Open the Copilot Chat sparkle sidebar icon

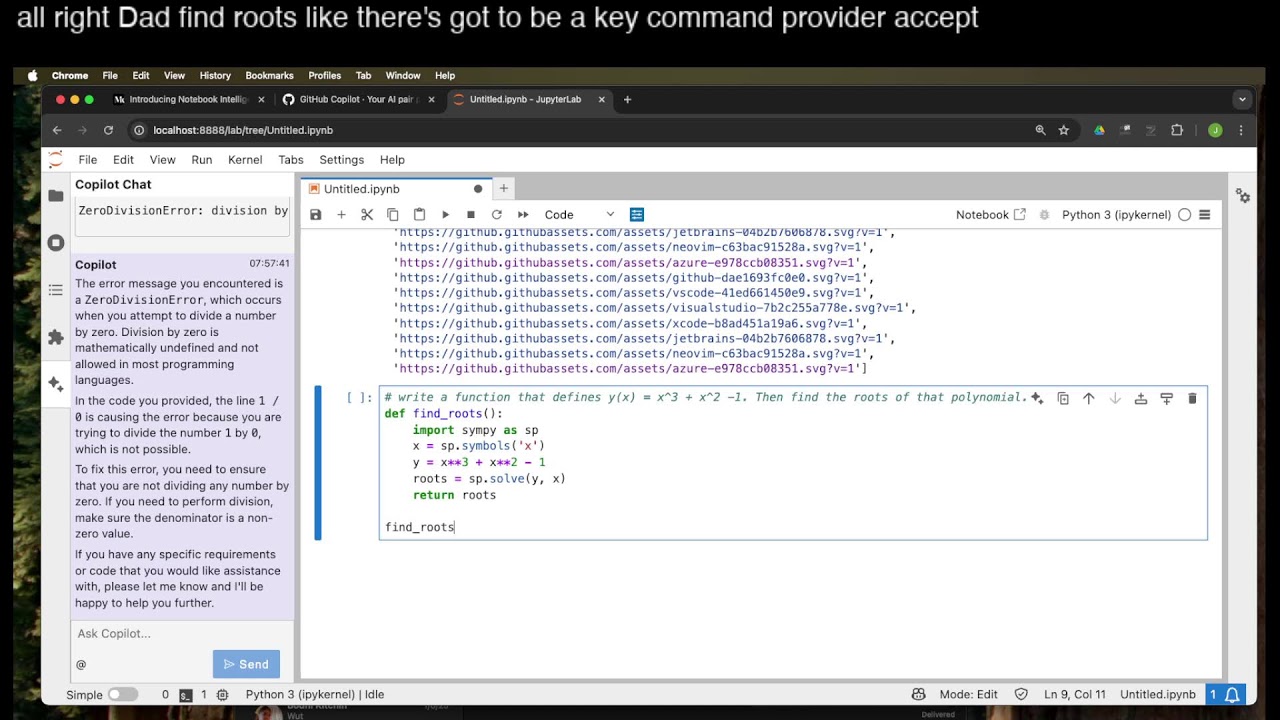tap(56, 384)
